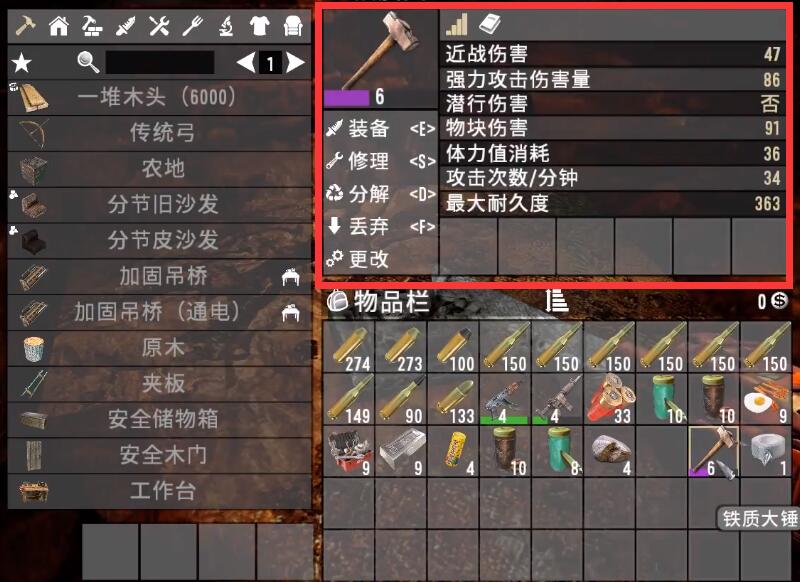The height and width of the screenshot is (582, 800).
Task: Toggle the star favorites filter
Action: coord(22,63)
